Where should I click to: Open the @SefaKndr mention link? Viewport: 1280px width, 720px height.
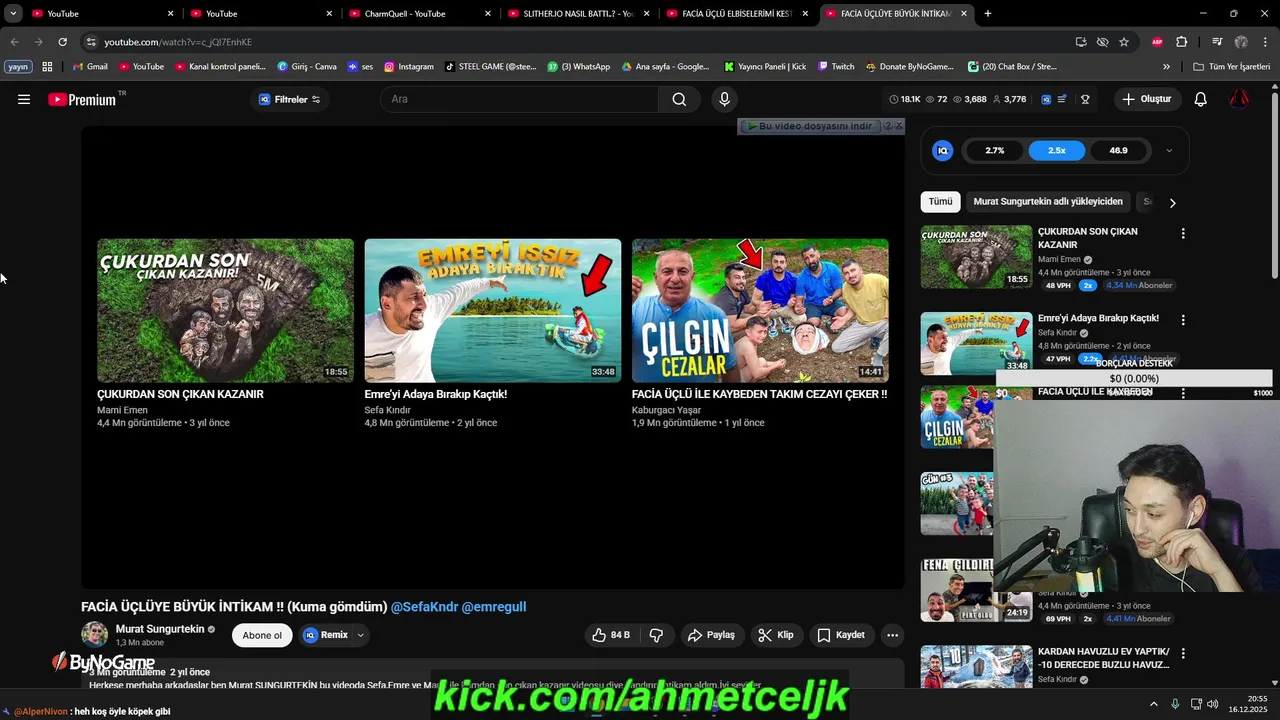(424, 607)
